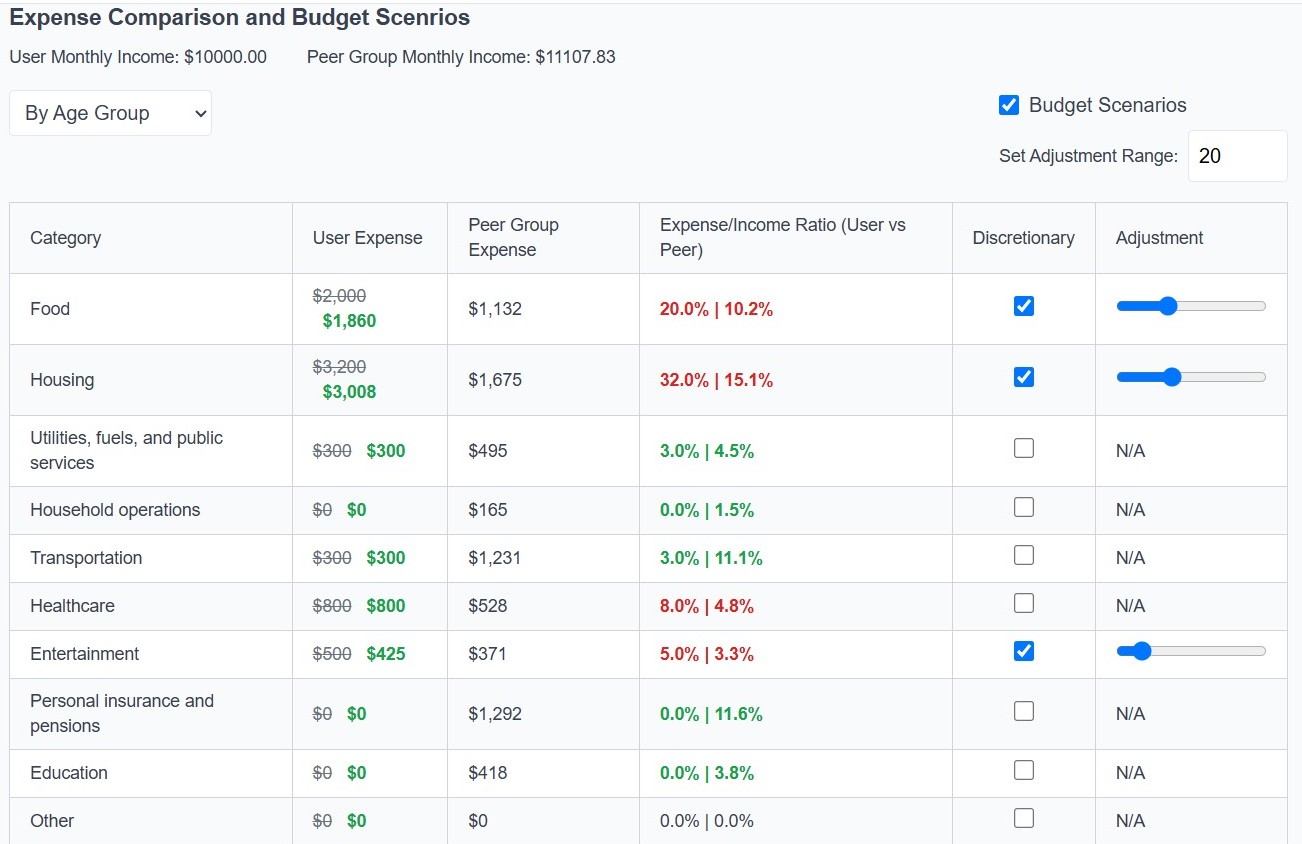
Task: Uncheck the Food discretionary checkbox
Action: pos(1023,306)
